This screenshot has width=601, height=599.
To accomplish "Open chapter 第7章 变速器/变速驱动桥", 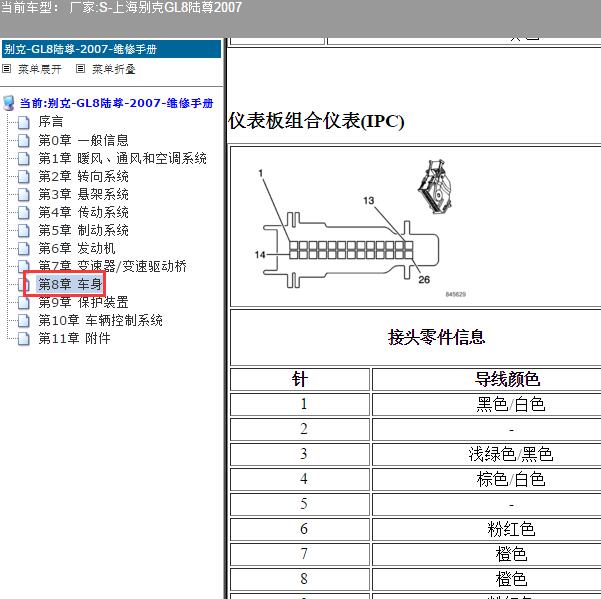I will pyautogui.click(x=113, y=266).
